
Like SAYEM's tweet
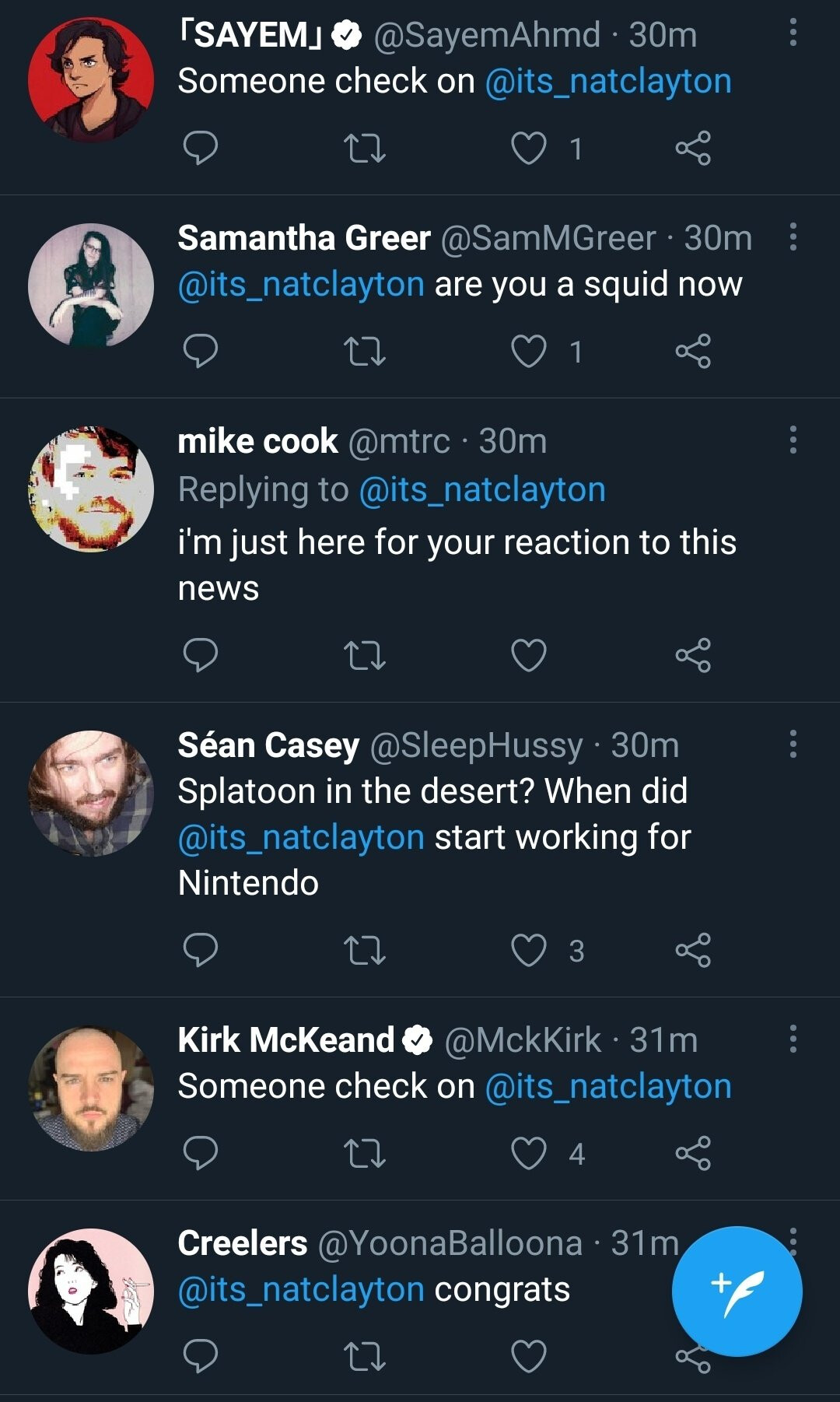[529, 148]
